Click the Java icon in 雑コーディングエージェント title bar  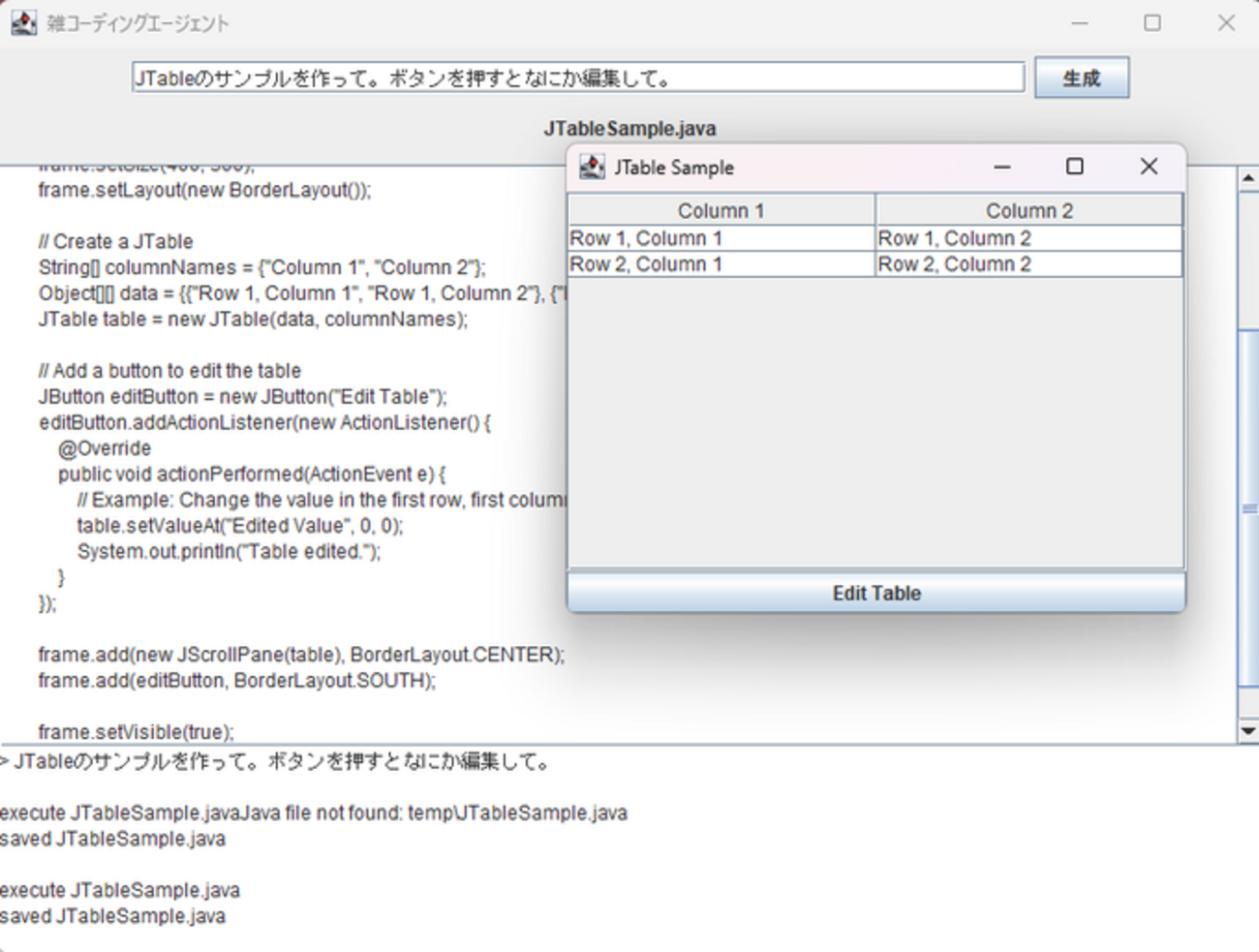click(x=24, y=22)
